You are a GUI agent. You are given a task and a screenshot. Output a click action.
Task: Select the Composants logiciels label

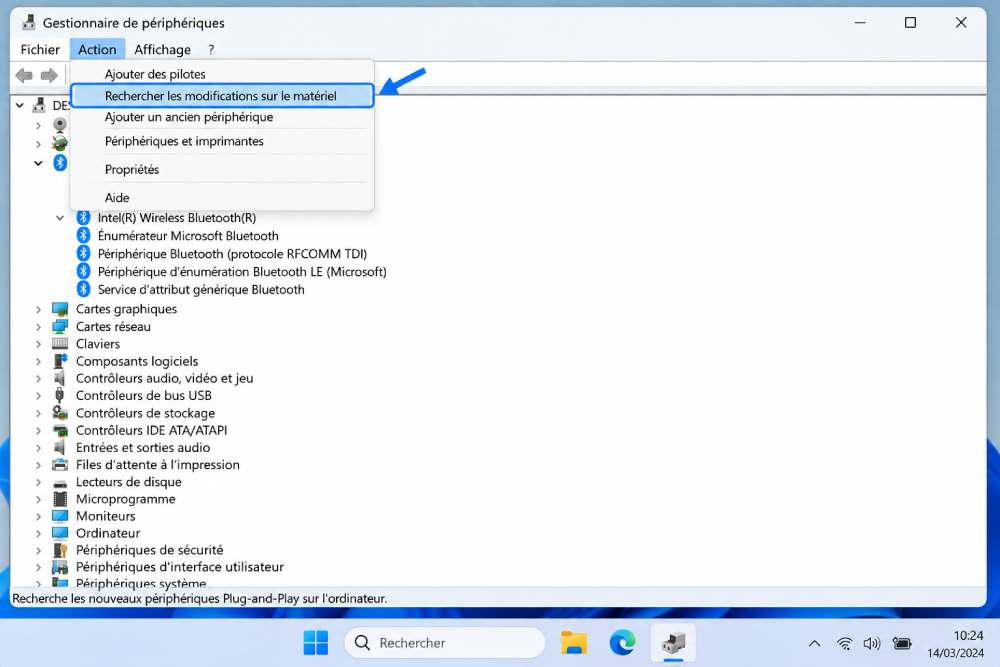click(x=137, y=361)
